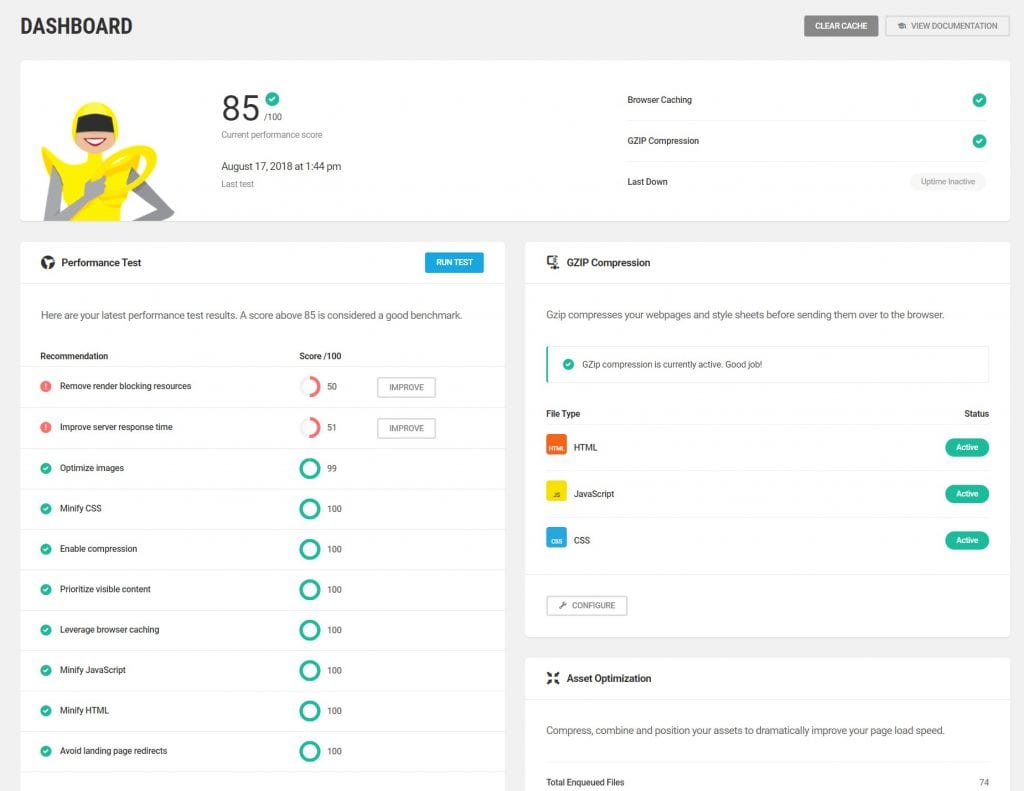
Task: Click the documentation book icon
Action: [900, 26]
